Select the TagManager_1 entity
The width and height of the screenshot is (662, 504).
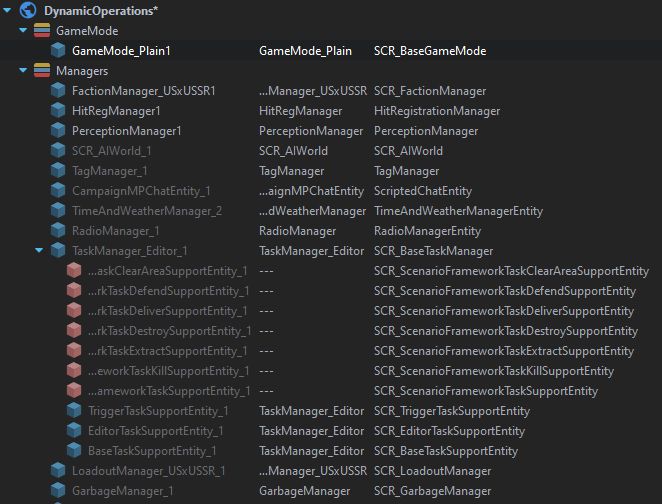tap(110, 171)
